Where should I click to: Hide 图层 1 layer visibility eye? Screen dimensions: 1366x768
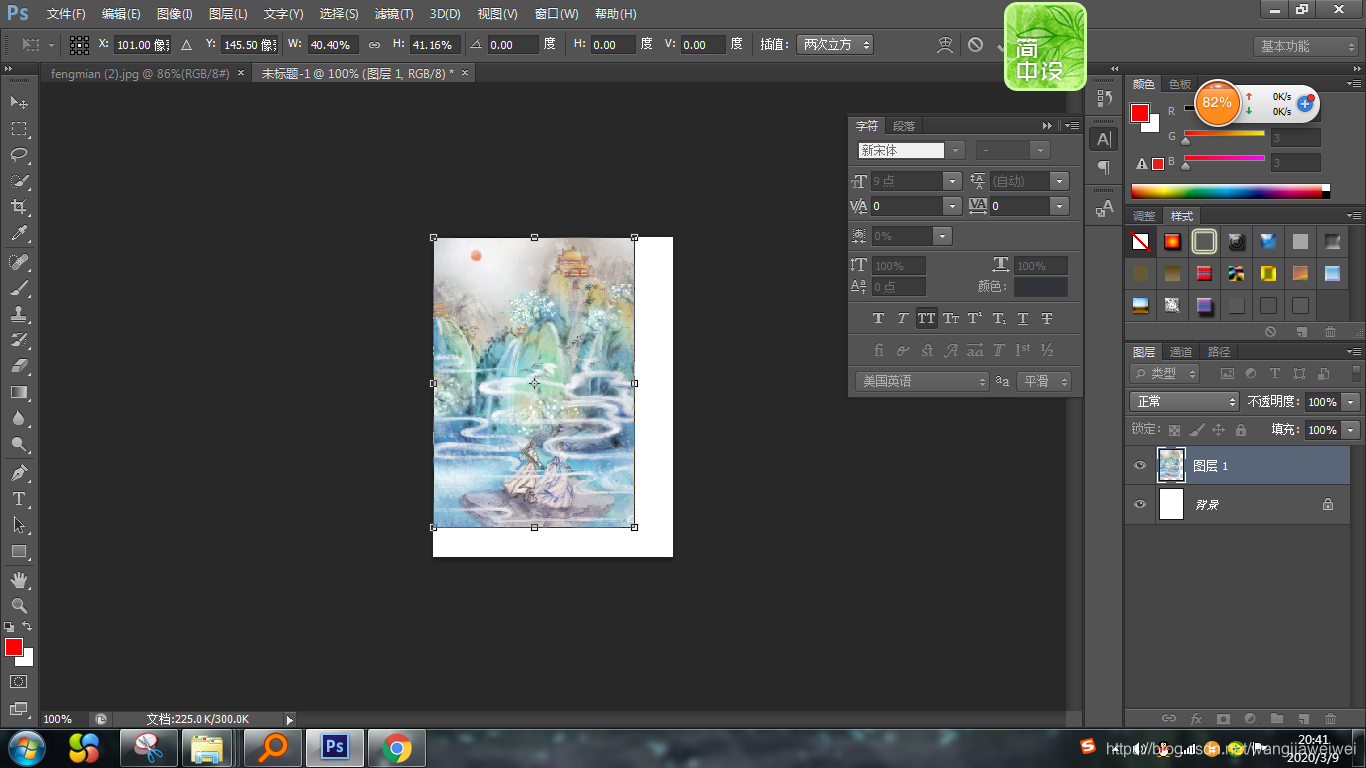[x=1140, y=466]
